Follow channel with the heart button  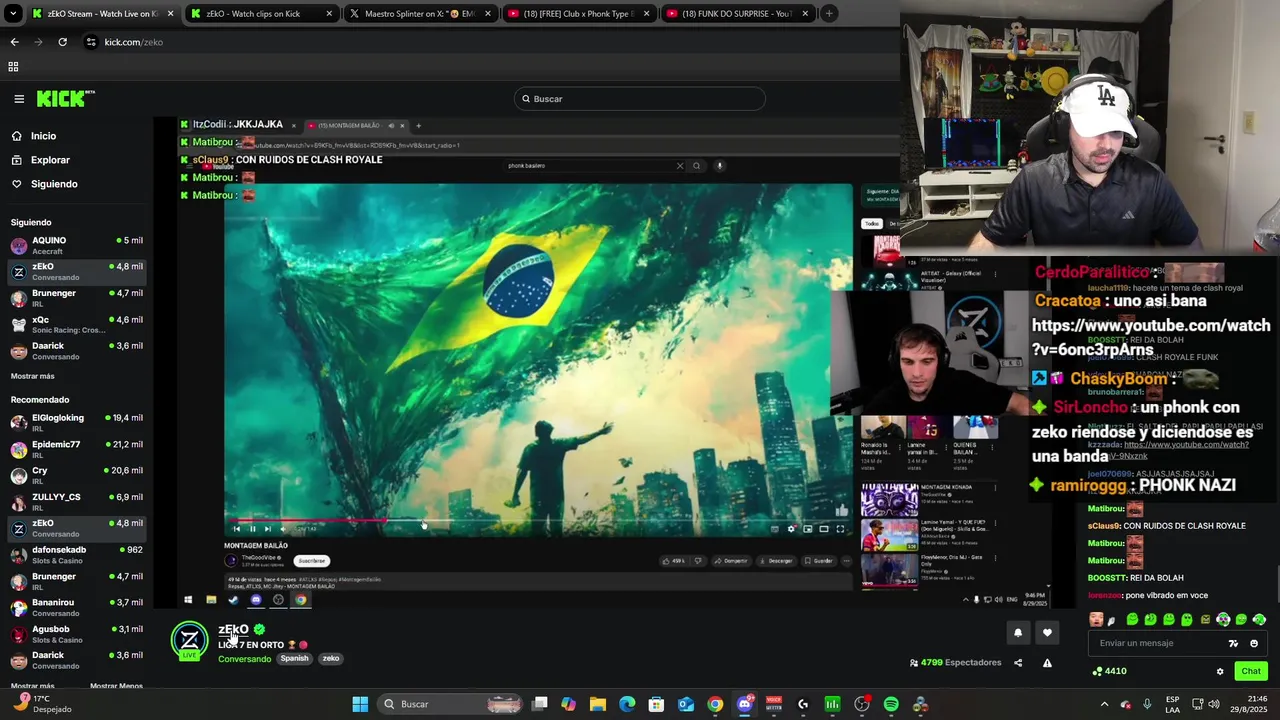pos(1047,632)
